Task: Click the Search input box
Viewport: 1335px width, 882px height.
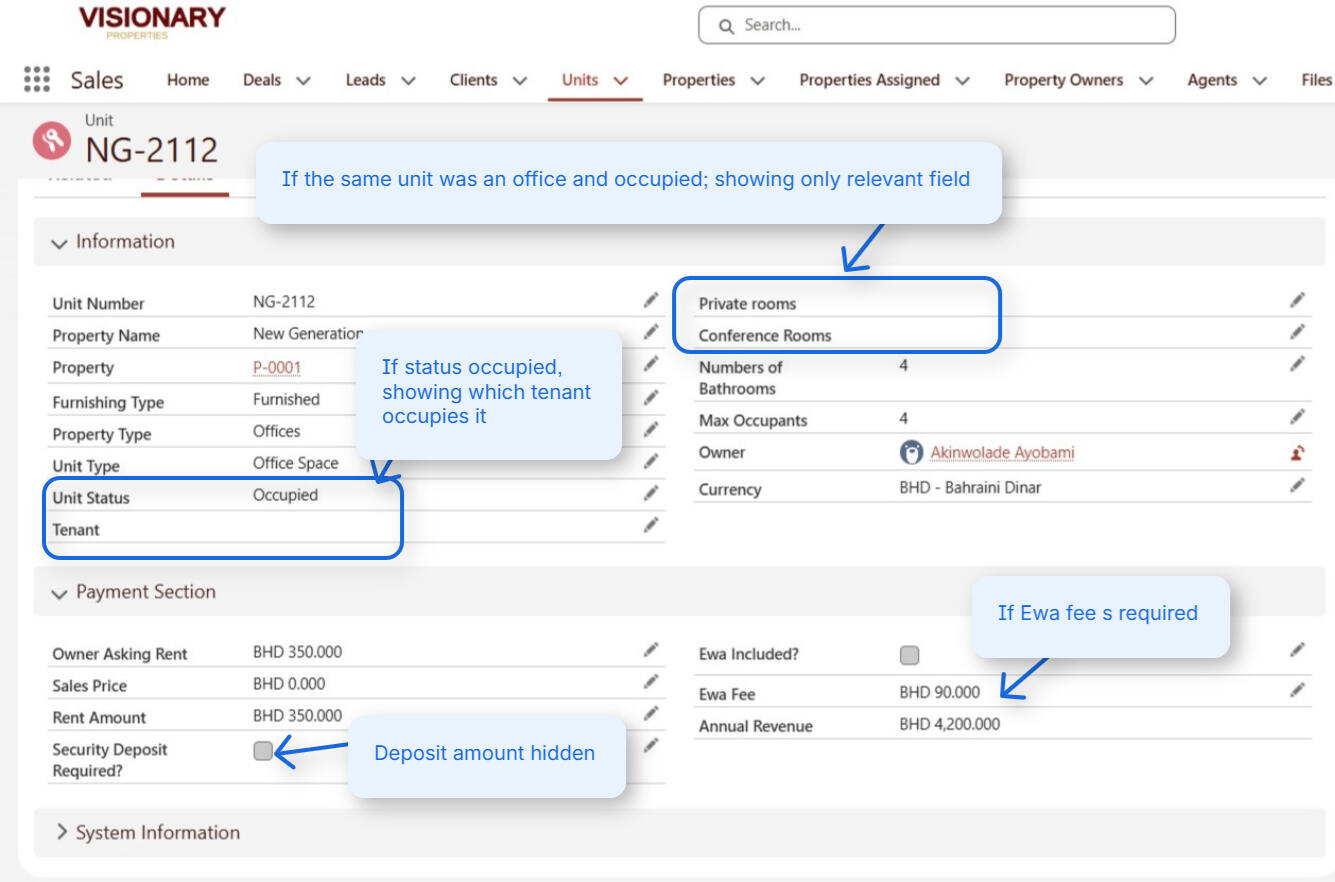Action: pos(936,25)
